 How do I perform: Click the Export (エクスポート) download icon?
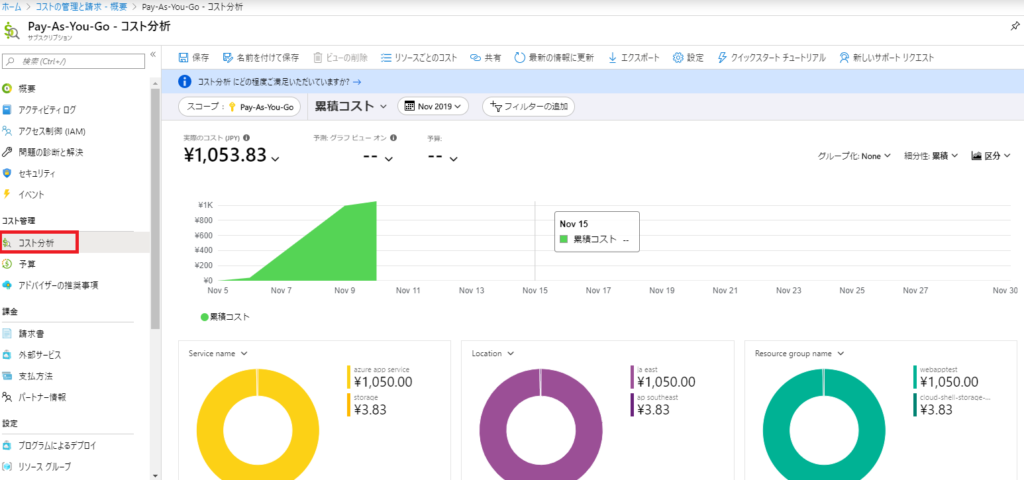pos(613,57)
